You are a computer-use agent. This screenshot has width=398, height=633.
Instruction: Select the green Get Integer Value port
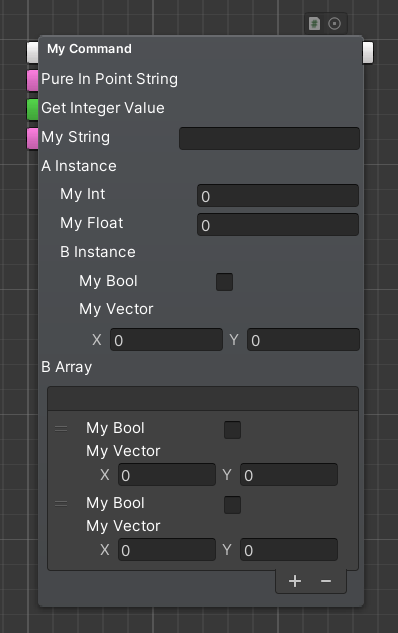pyautogui.click(x=33, y=109)
